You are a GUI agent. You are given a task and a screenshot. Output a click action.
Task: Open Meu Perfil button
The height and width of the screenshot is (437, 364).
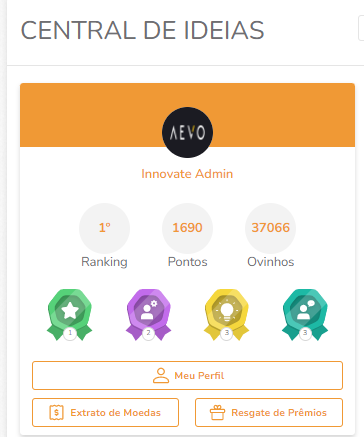coord(187,375)
